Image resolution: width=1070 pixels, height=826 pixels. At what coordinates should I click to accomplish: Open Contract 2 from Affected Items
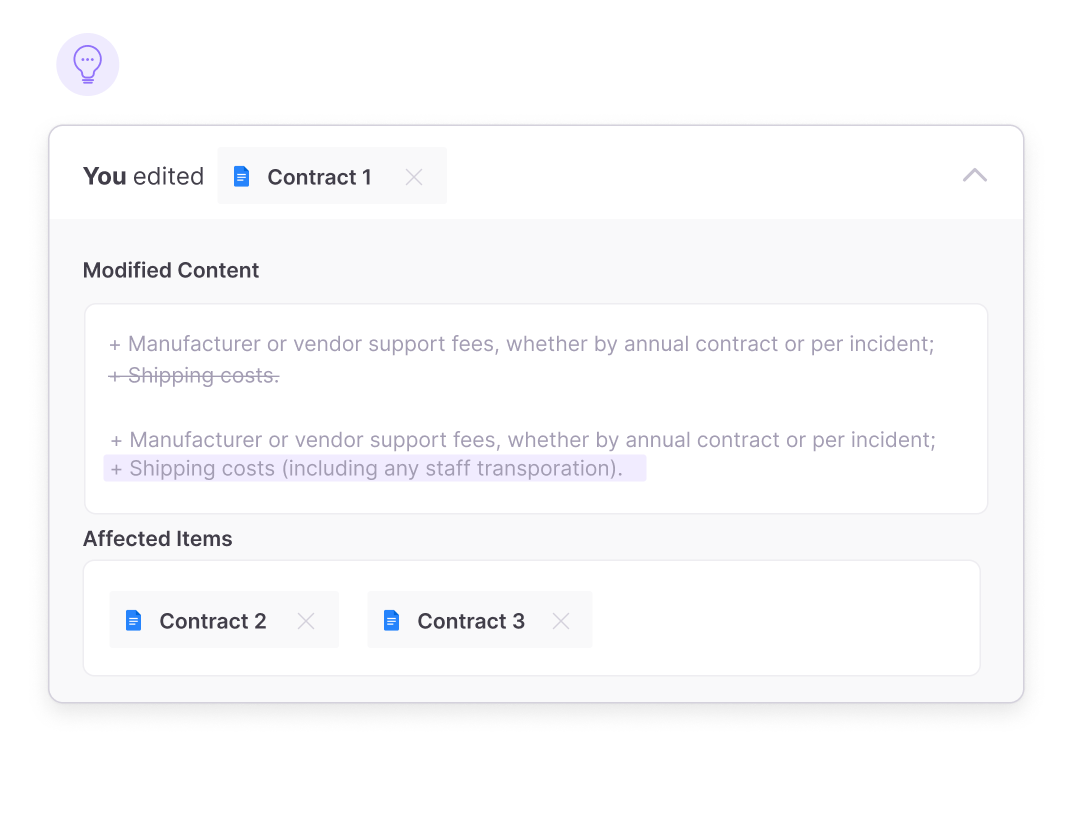point(212,621)
